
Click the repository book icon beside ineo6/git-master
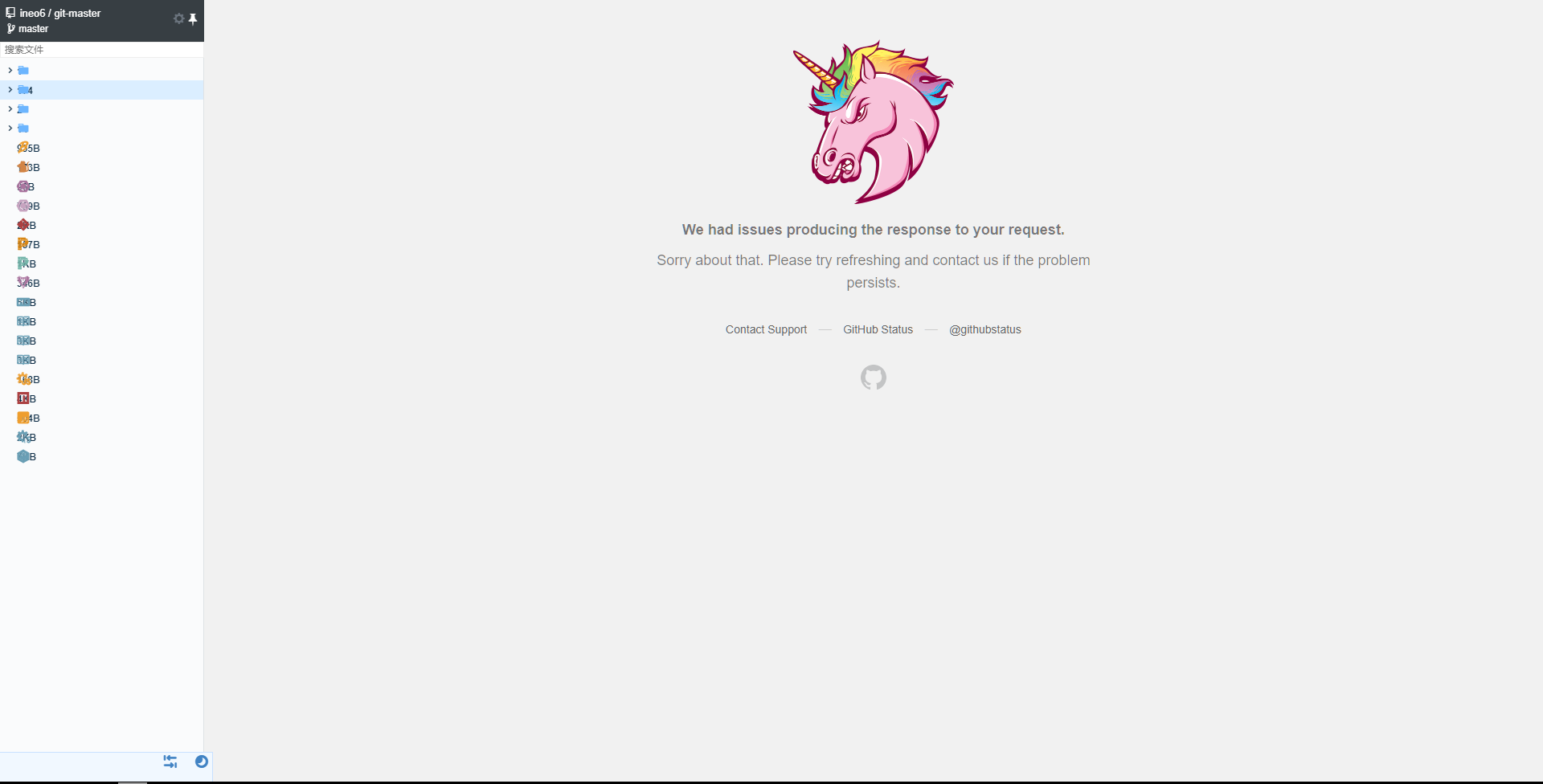point(10,12)
